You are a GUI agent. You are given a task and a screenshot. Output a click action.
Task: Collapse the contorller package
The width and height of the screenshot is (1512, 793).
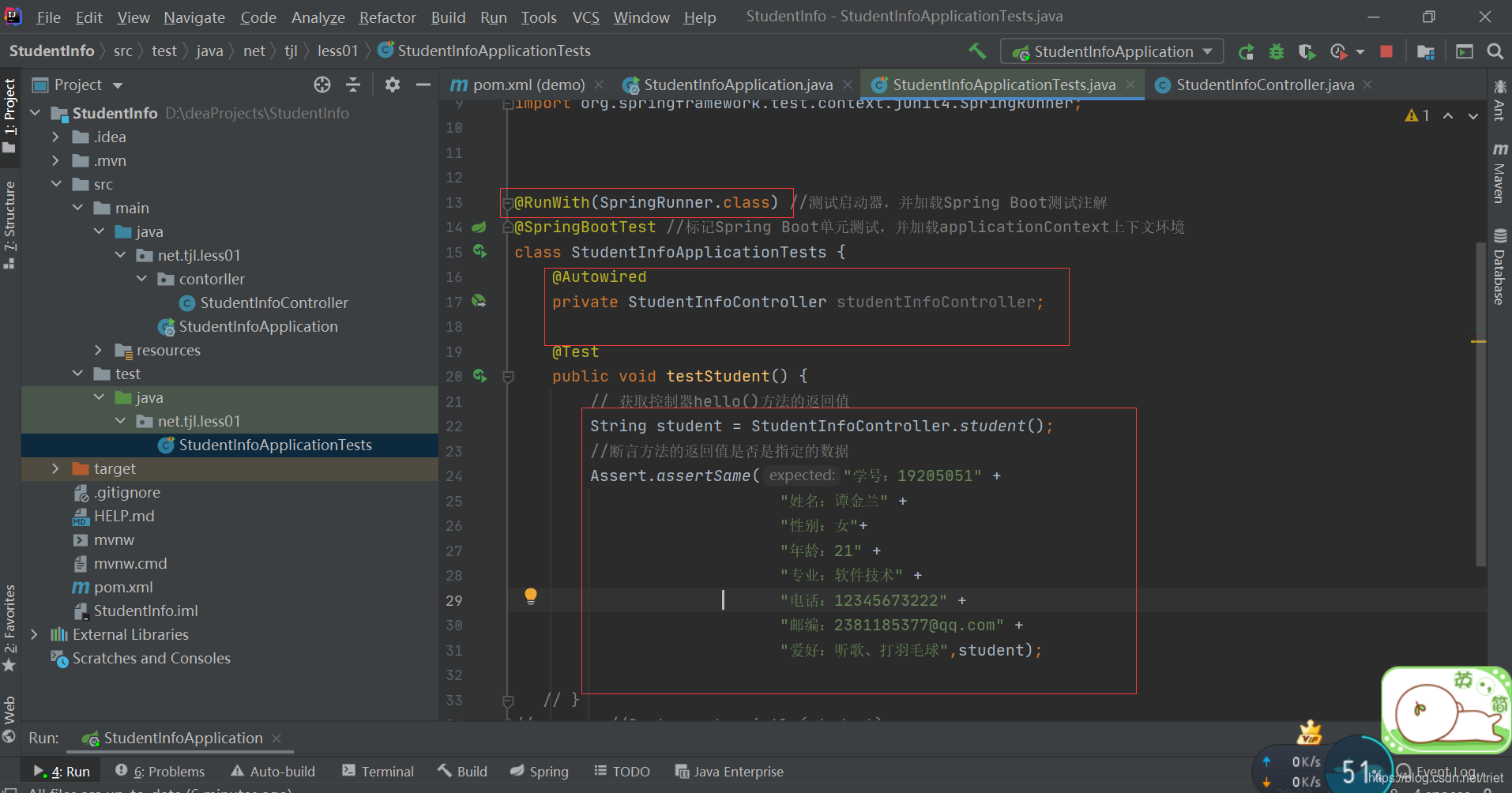click(x=141, y=279)
